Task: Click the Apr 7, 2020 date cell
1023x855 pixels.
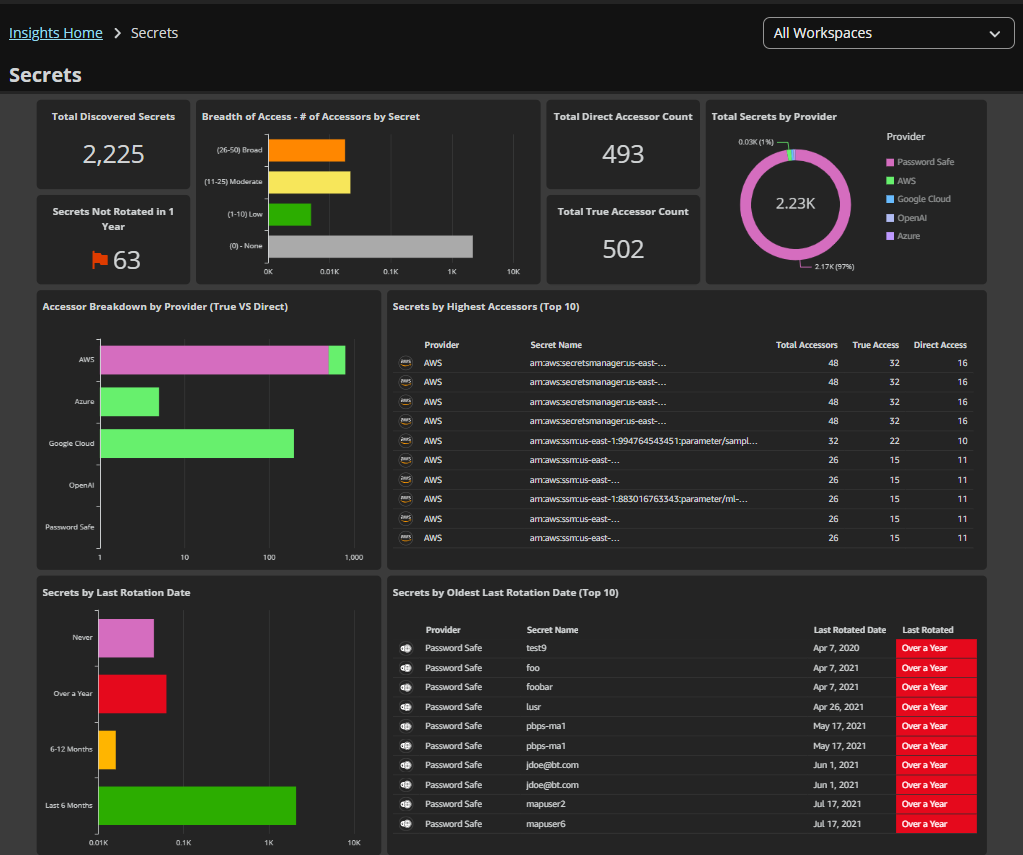Action: (836, 648)
